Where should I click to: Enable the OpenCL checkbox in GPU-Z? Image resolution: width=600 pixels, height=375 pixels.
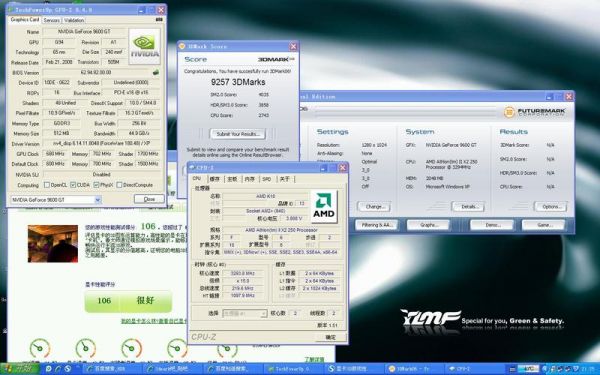pos(47,185)
